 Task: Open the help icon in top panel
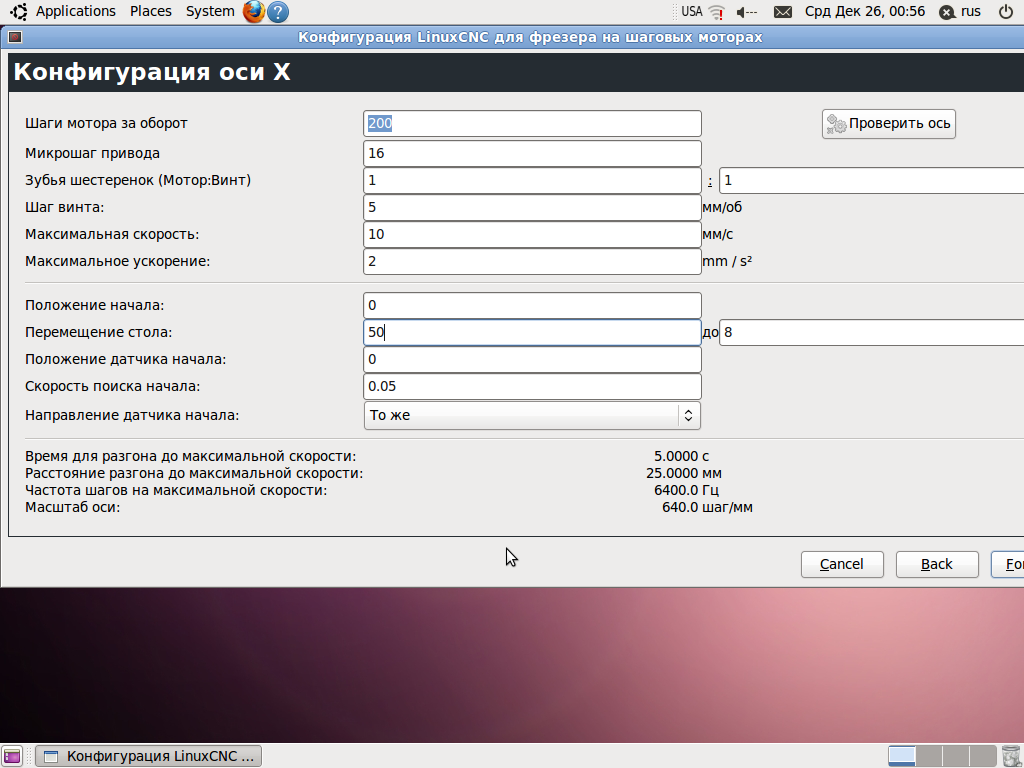pos(278,12)
